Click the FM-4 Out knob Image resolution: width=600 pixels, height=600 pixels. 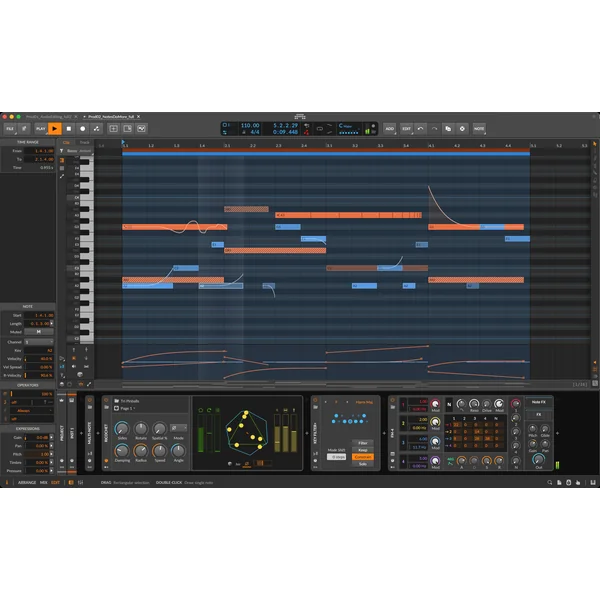pyautogui.click(x=538, y=458)
